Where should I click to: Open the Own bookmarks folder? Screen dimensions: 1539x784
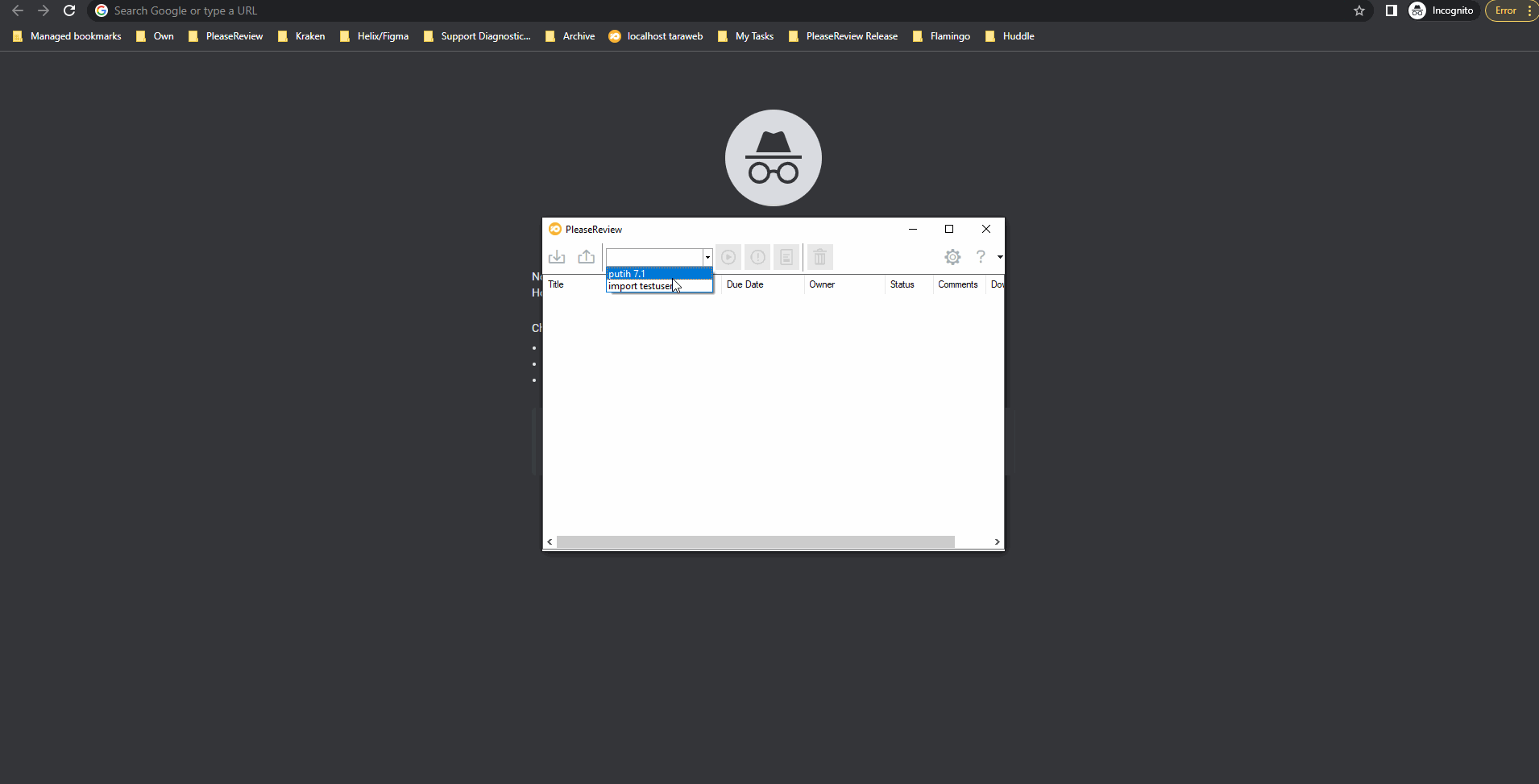click(155, 36)
